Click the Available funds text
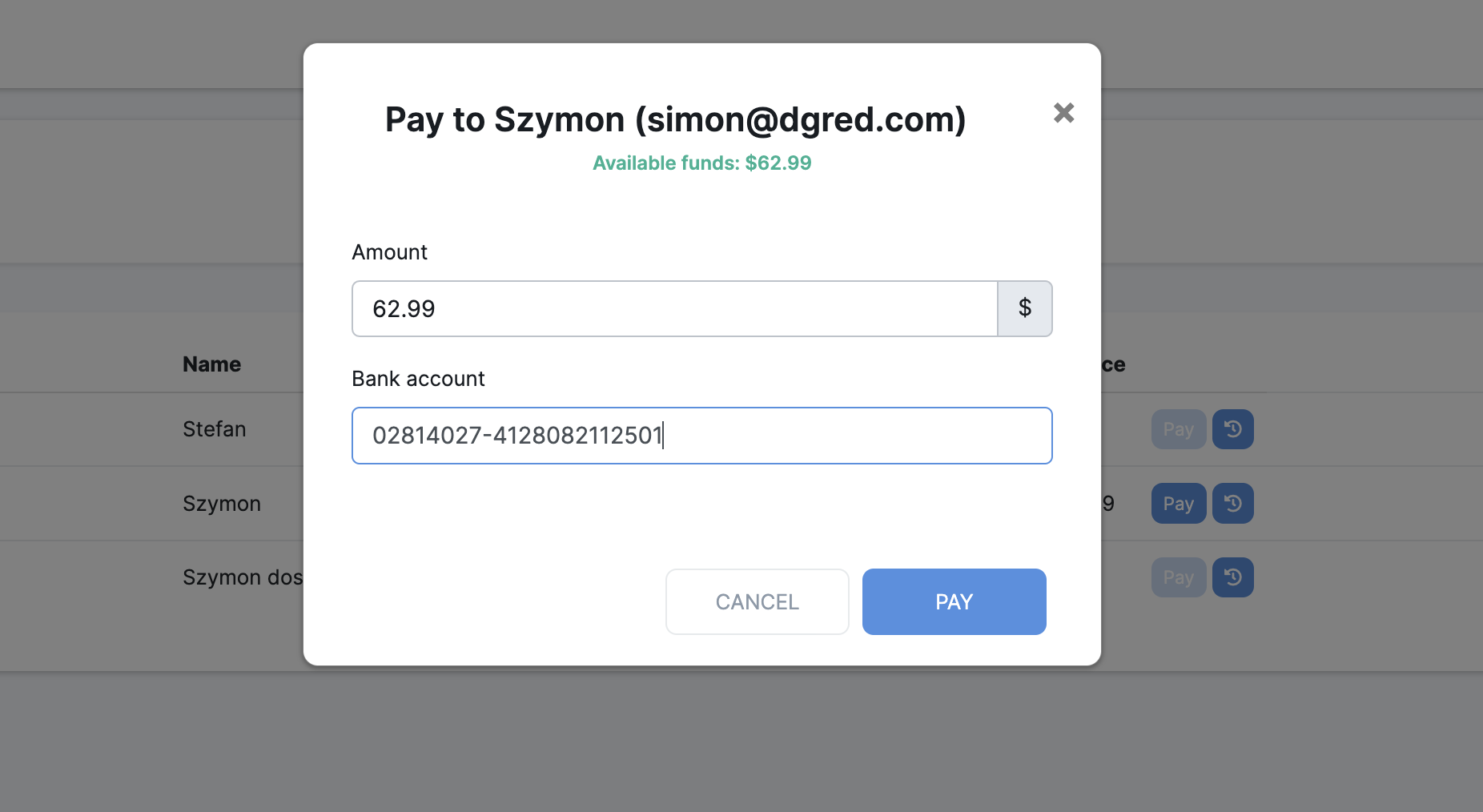 701,163
